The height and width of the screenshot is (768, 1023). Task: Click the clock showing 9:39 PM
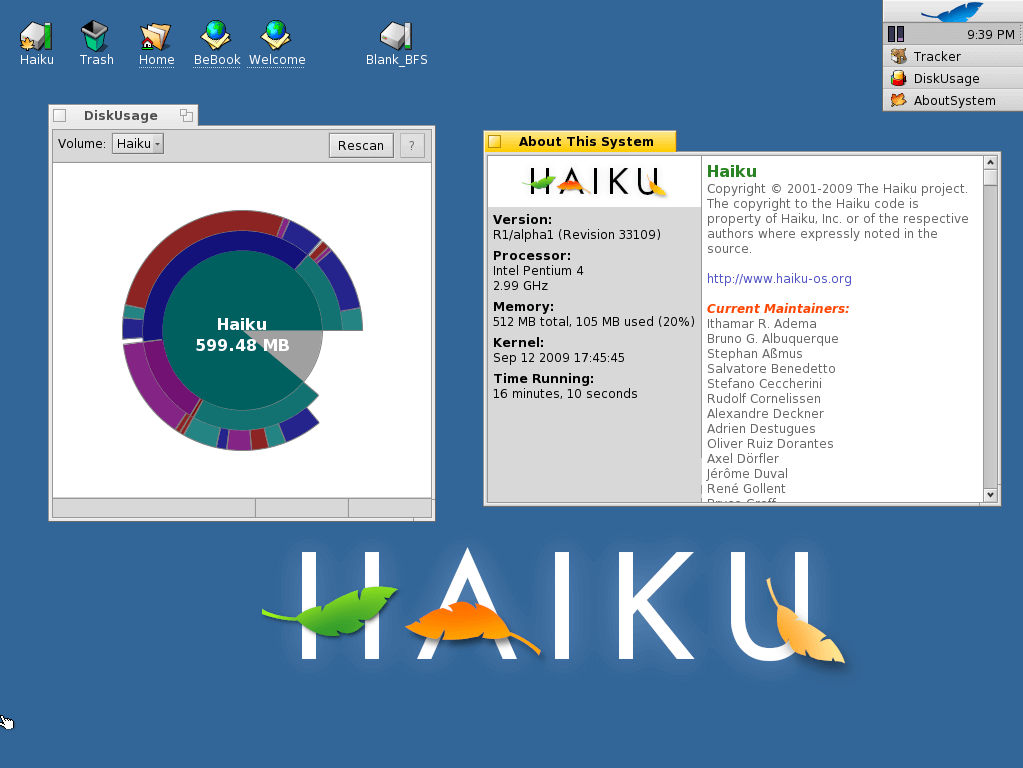coord(990,35)
